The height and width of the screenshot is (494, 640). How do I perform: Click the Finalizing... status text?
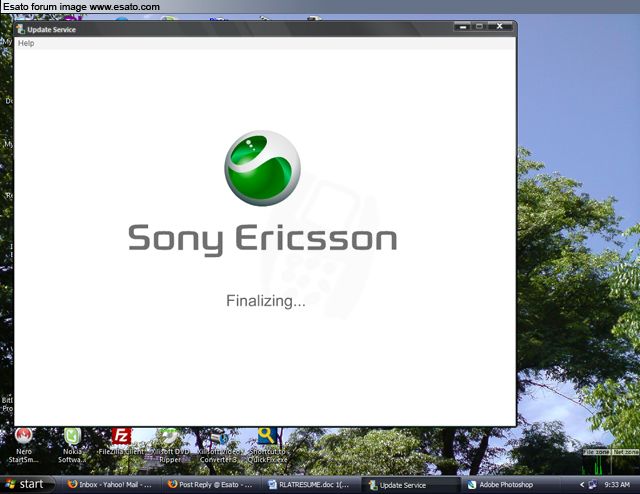click(266, 301)
